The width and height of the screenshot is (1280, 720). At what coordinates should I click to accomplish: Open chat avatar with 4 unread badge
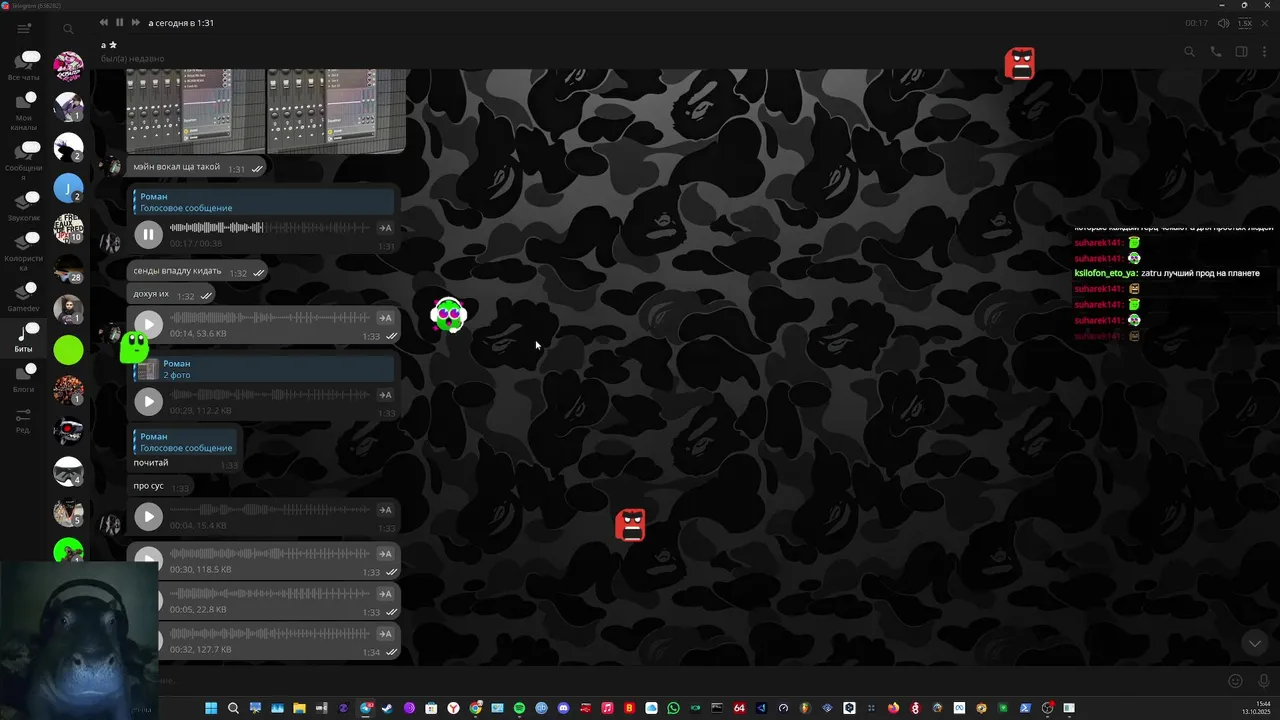click(68, 471)
